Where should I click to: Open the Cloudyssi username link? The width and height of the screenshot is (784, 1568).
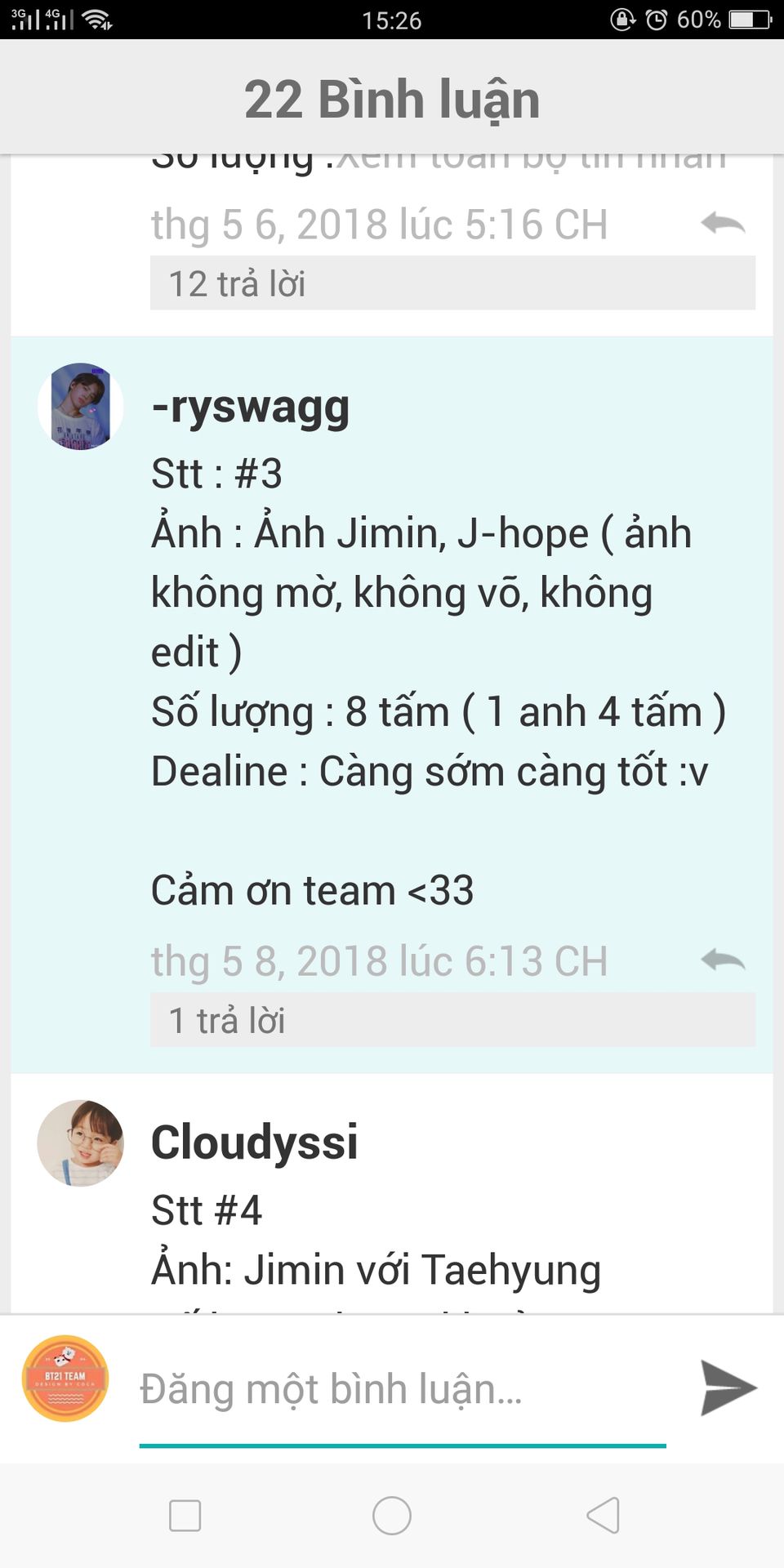(255, 1142)
